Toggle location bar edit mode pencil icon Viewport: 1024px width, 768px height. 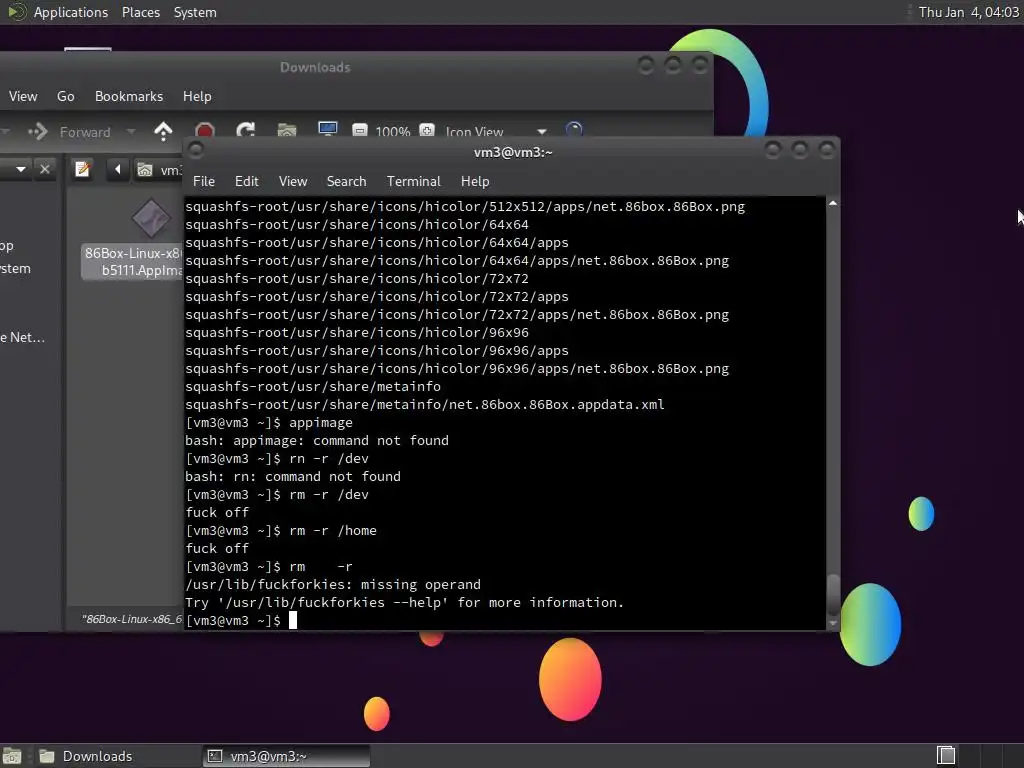click(x=82, y=169)
